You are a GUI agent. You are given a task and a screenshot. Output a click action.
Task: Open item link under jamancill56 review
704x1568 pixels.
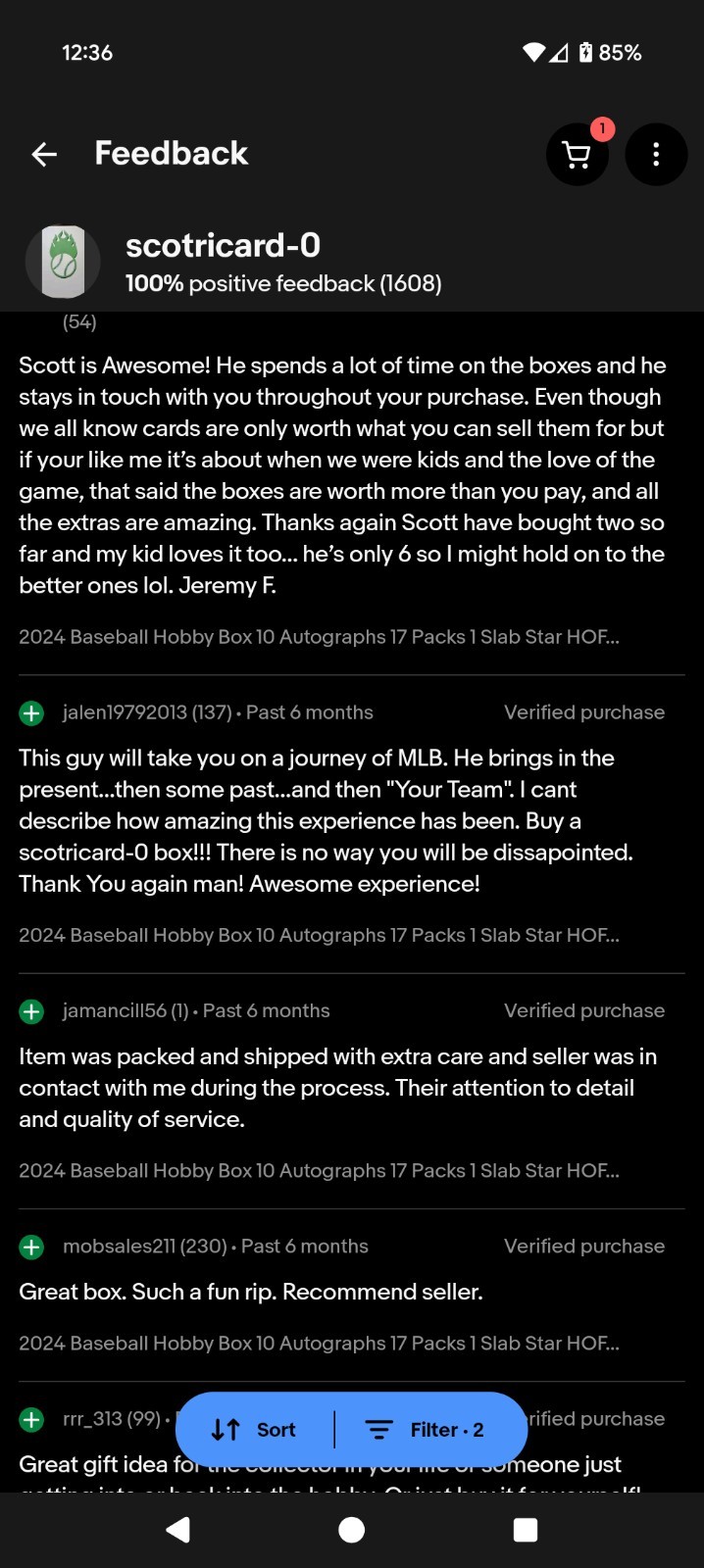click(319, 1170)
